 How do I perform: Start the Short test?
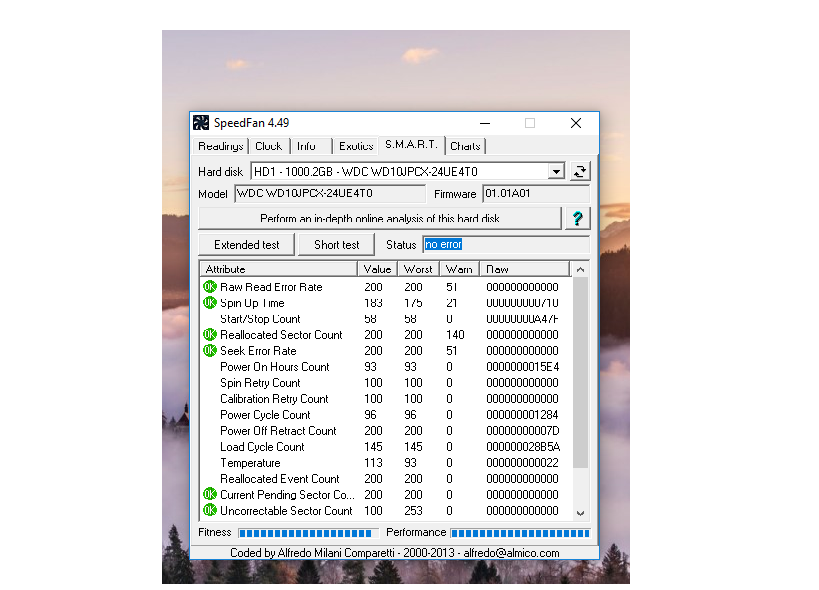[x=336, y=245]
